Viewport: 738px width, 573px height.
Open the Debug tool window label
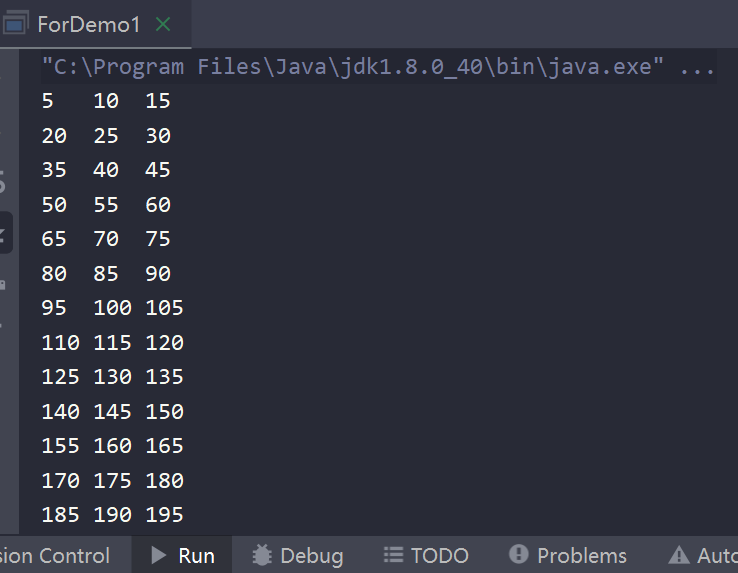pos(311,555)
